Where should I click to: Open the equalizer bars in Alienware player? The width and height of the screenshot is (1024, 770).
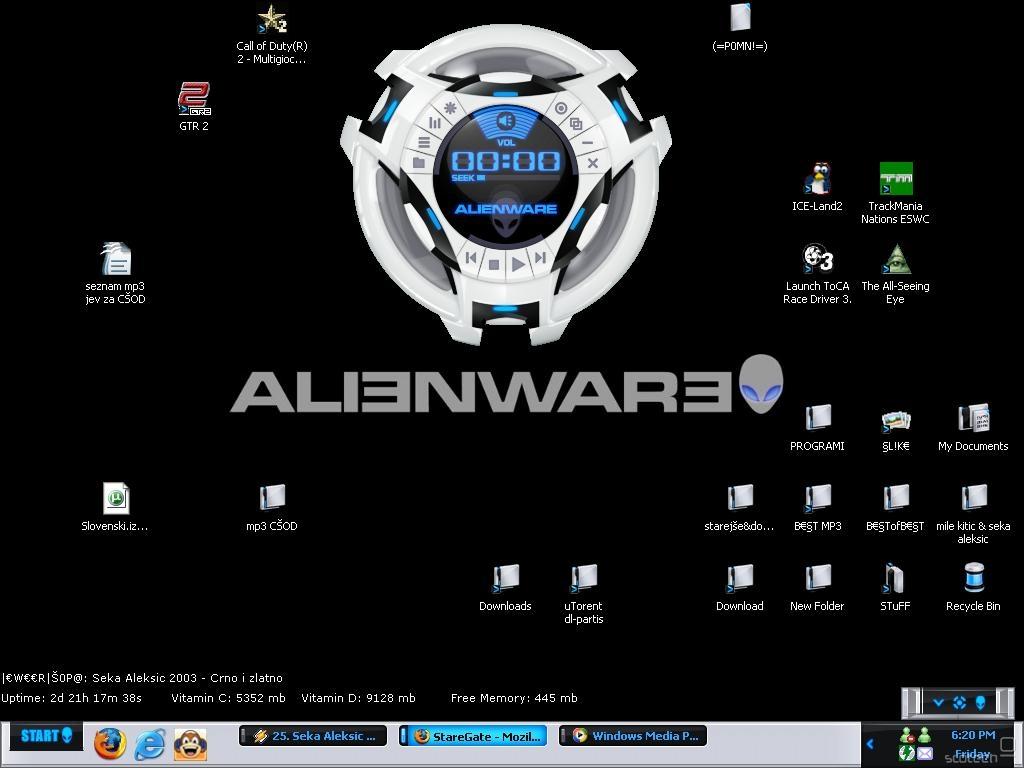(435, 122)
